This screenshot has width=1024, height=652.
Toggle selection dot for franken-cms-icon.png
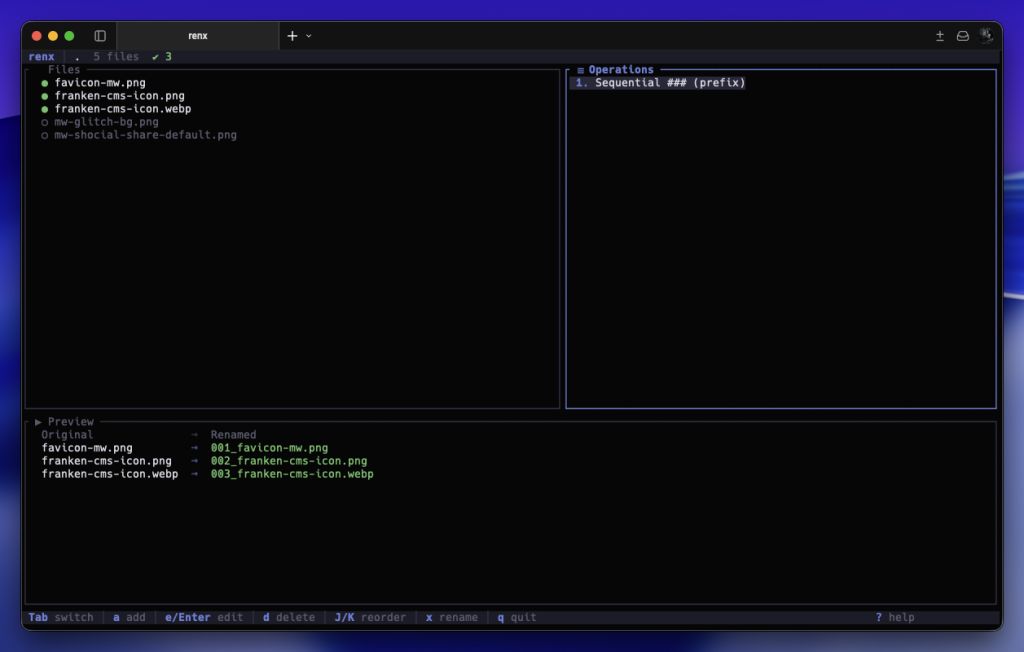click(x=44, y=96)
